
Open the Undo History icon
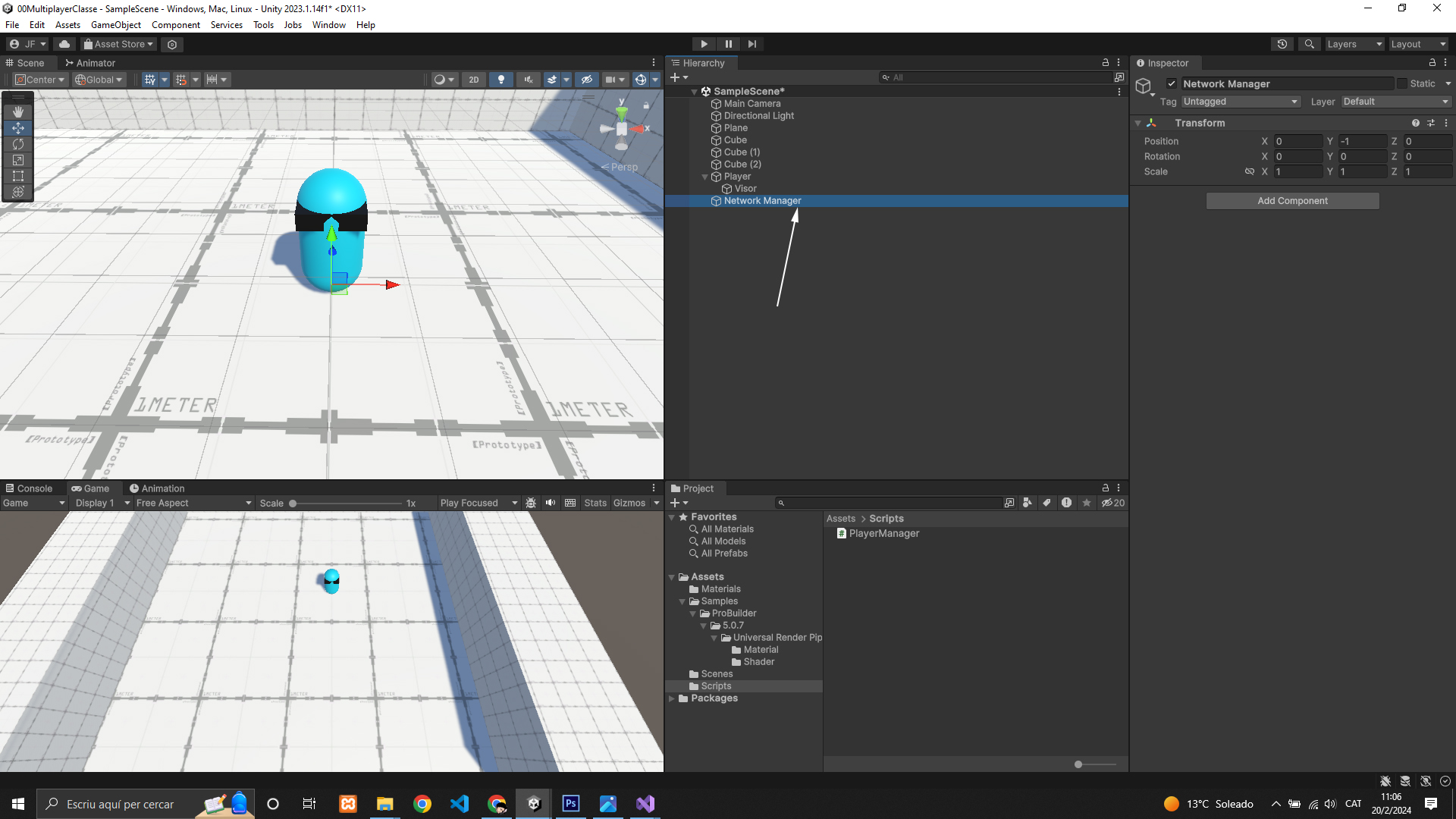[1282, 44]
